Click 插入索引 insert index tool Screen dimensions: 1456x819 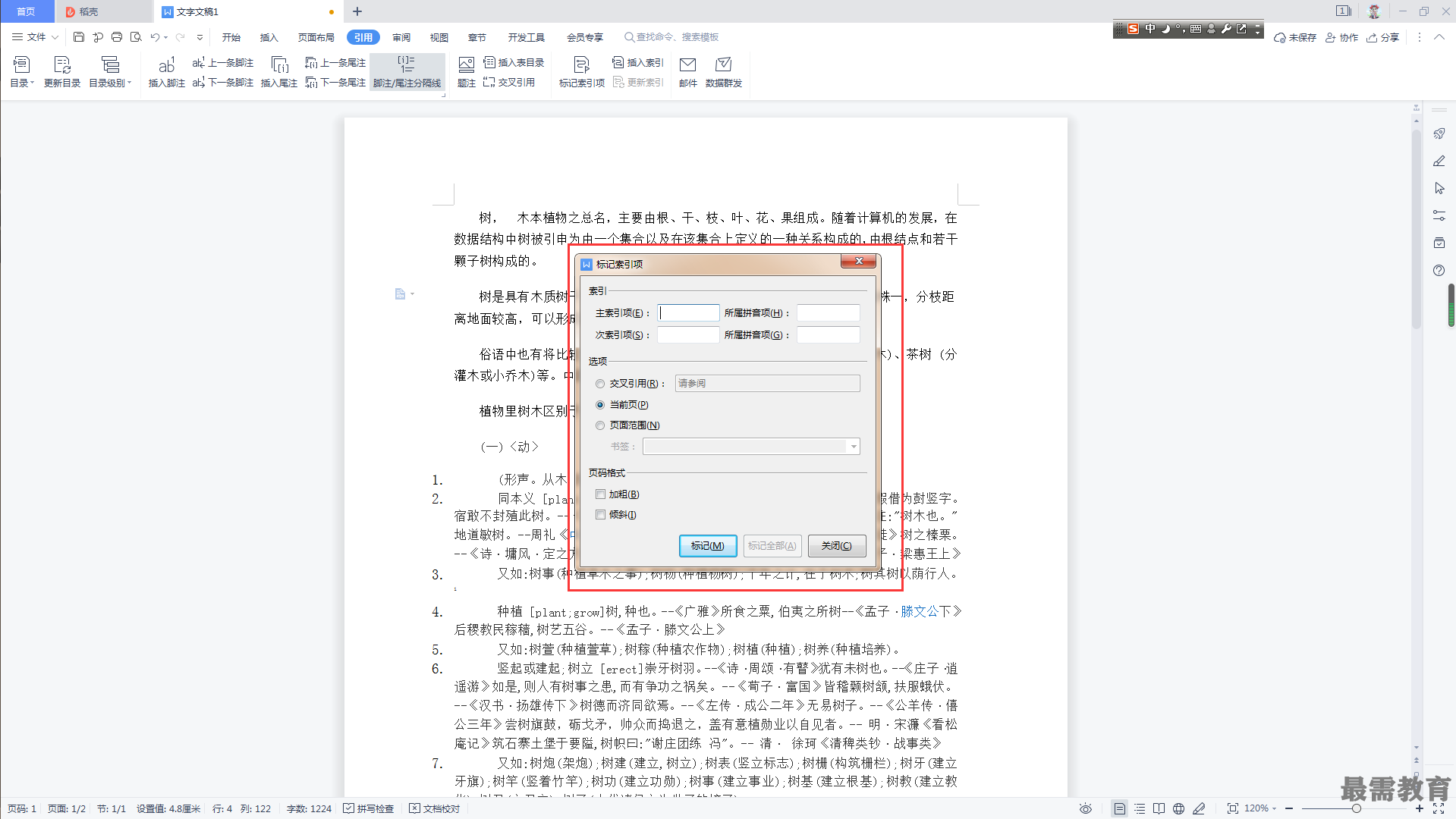638,62
